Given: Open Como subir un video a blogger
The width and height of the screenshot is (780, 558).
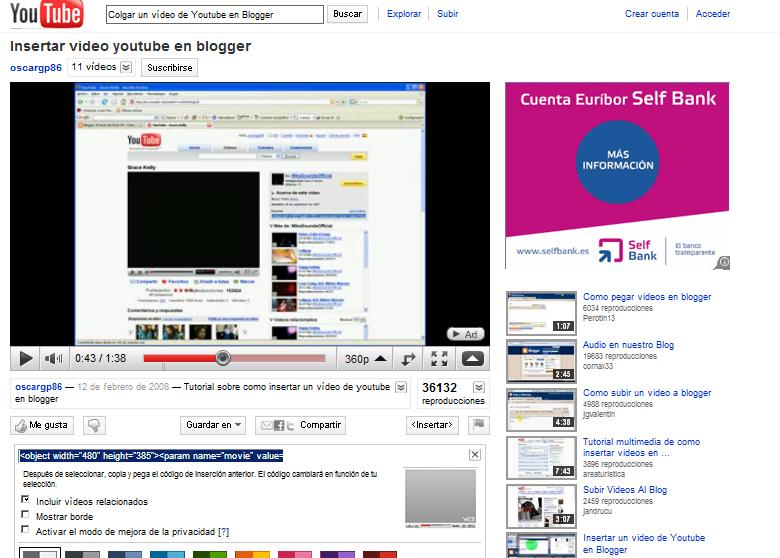Looking at the screenshot, I should point(647,393).
